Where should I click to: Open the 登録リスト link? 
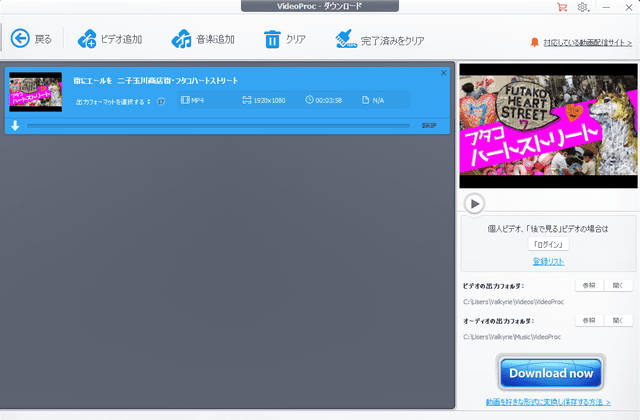548,262
